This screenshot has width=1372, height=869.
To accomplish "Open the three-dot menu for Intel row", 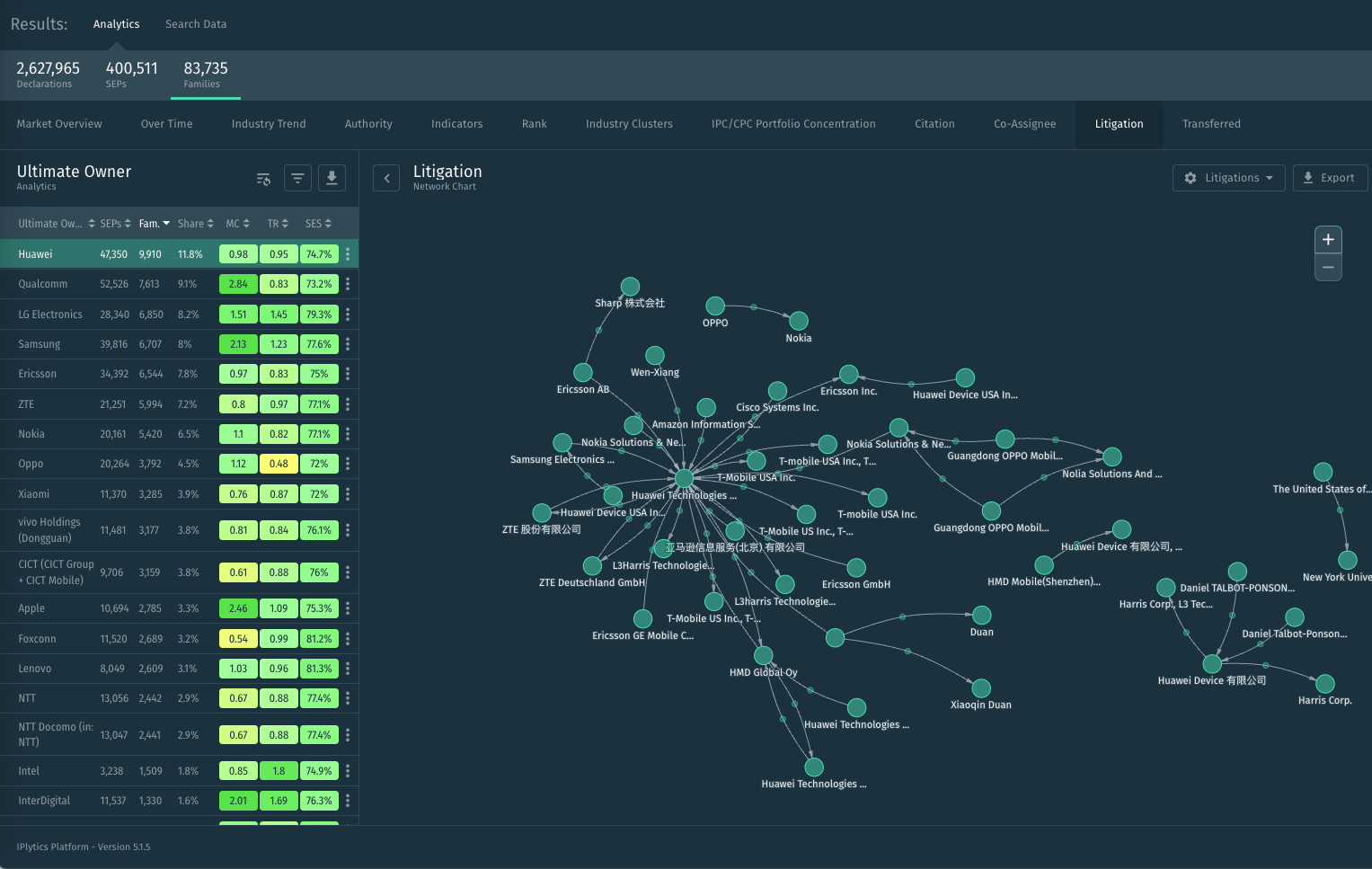I will click(x=348, y=771).
